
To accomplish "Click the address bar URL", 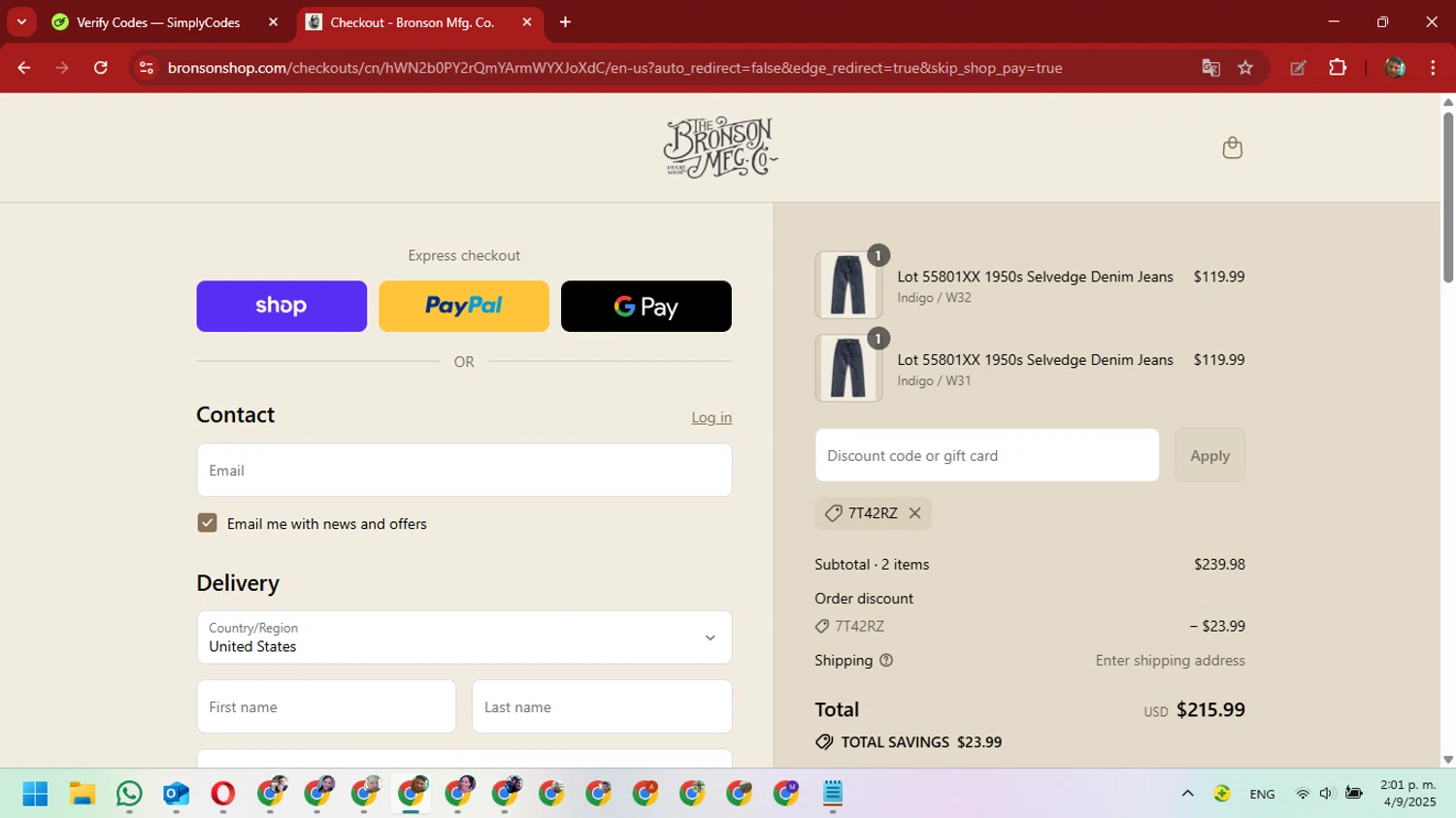I will coord(615,68).
